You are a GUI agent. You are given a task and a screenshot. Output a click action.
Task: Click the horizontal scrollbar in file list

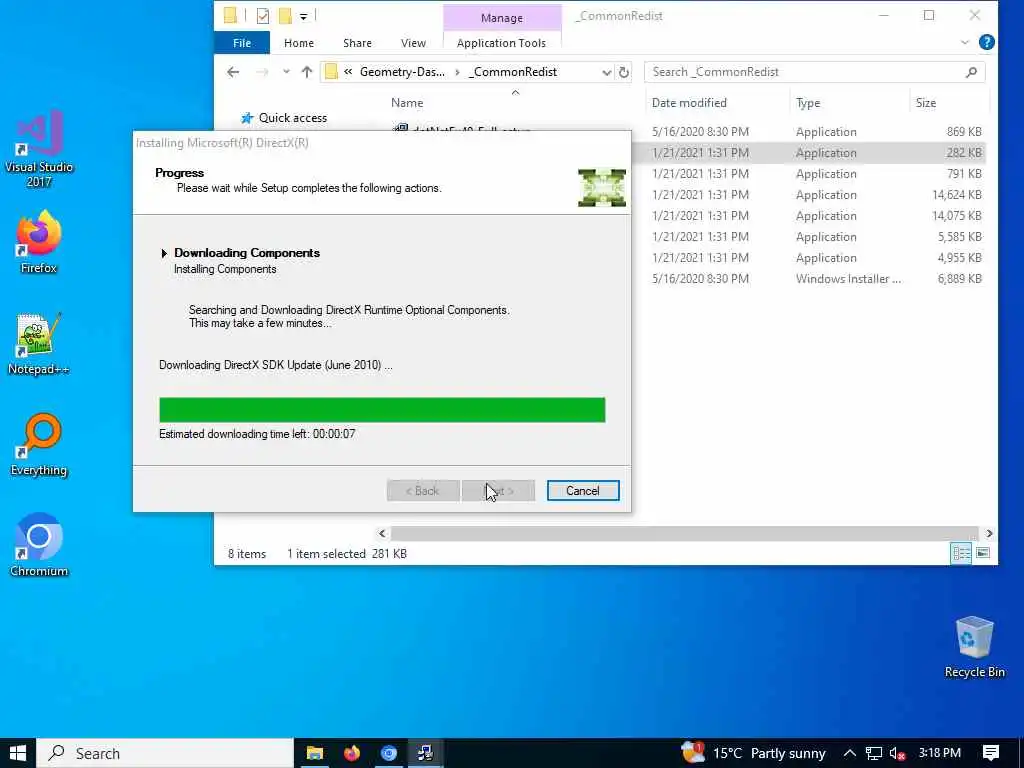click(x=684, y=533)
